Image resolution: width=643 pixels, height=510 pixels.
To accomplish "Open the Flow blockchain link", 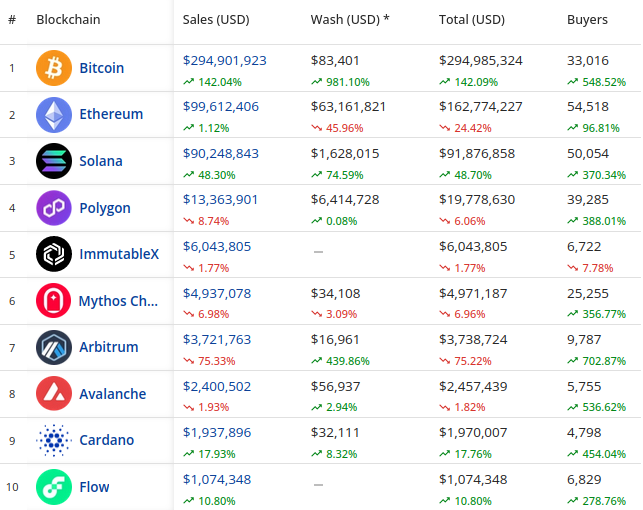I will 94,487.
